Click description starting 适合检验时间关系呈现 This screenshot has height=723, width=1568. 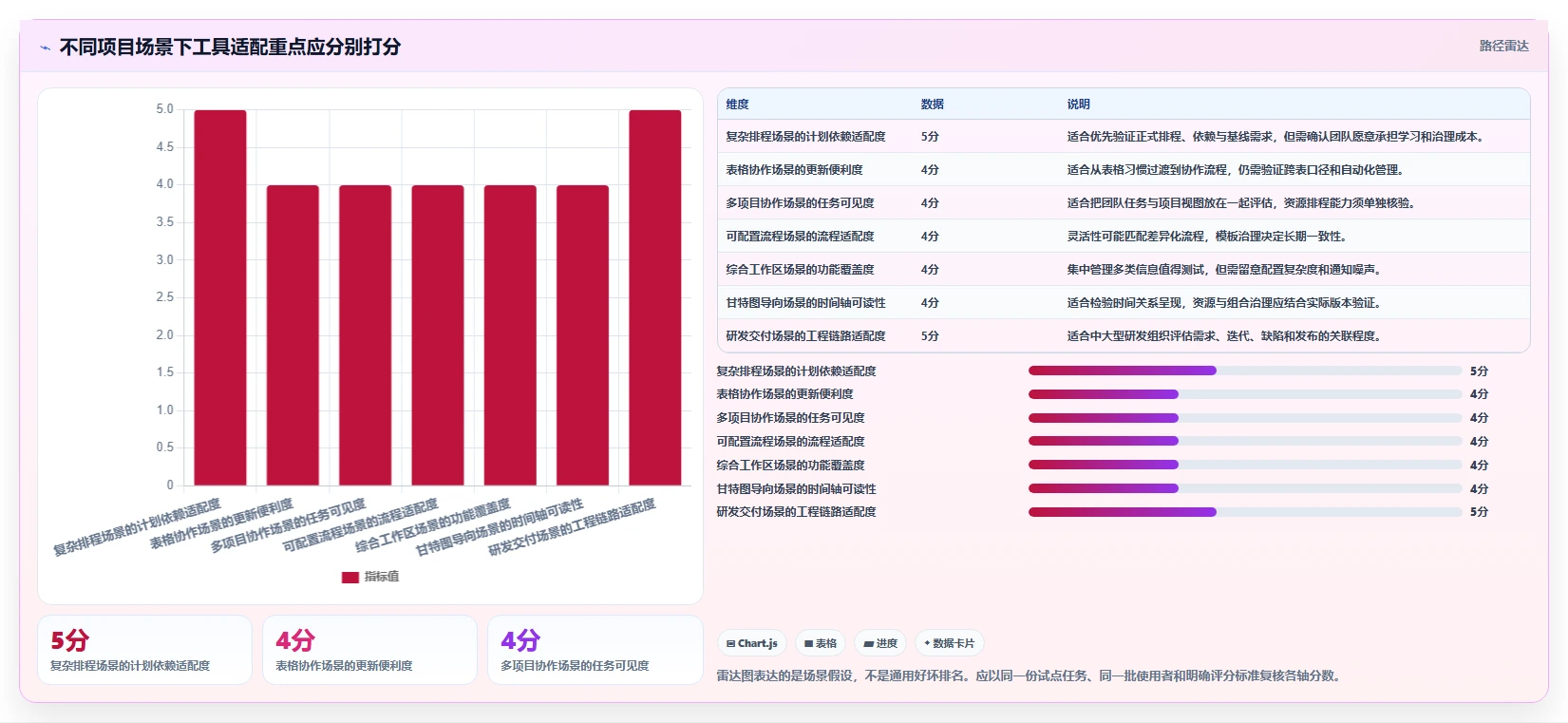point(1224,303)
